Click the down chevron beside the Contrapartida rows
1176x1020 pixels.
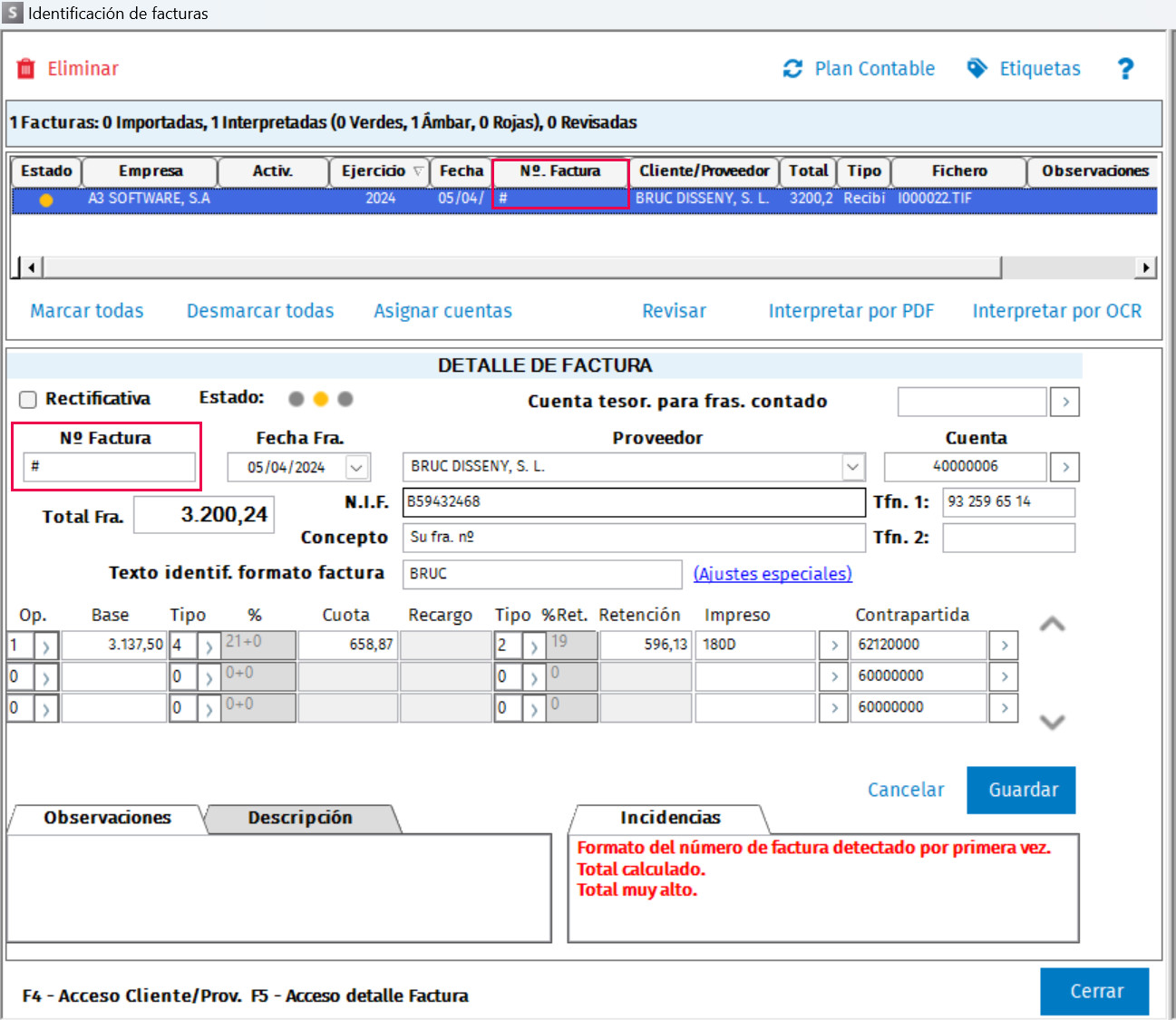click(x=1052, y=722)
